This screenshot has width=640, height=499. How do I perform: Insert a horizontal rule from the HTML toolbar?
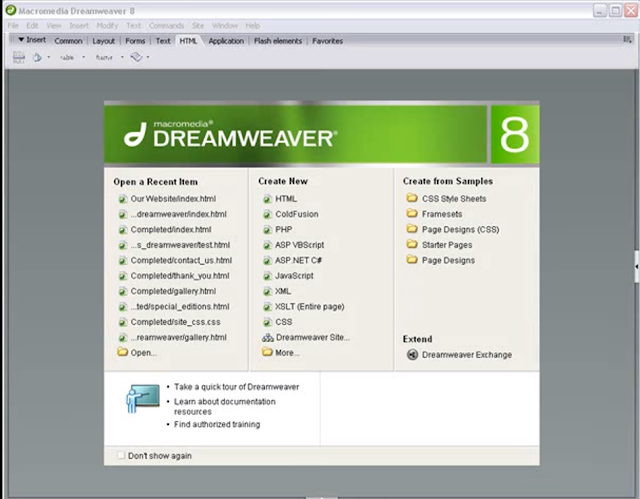[18, 57]
